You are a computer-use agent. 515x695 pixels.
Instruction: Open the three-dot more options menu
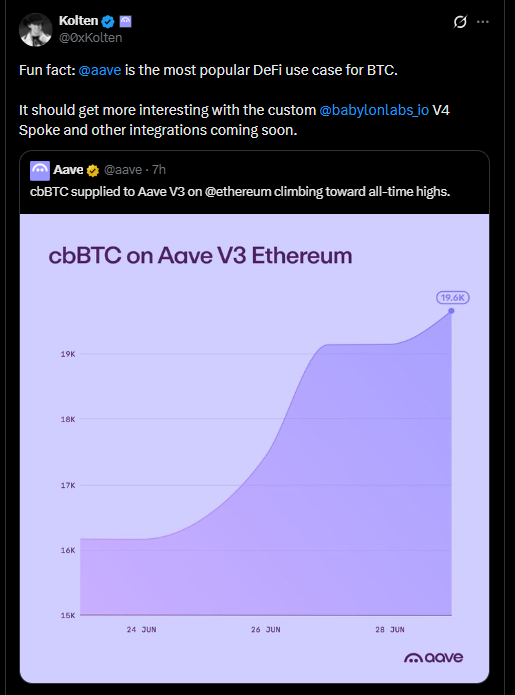click(483, 21)
